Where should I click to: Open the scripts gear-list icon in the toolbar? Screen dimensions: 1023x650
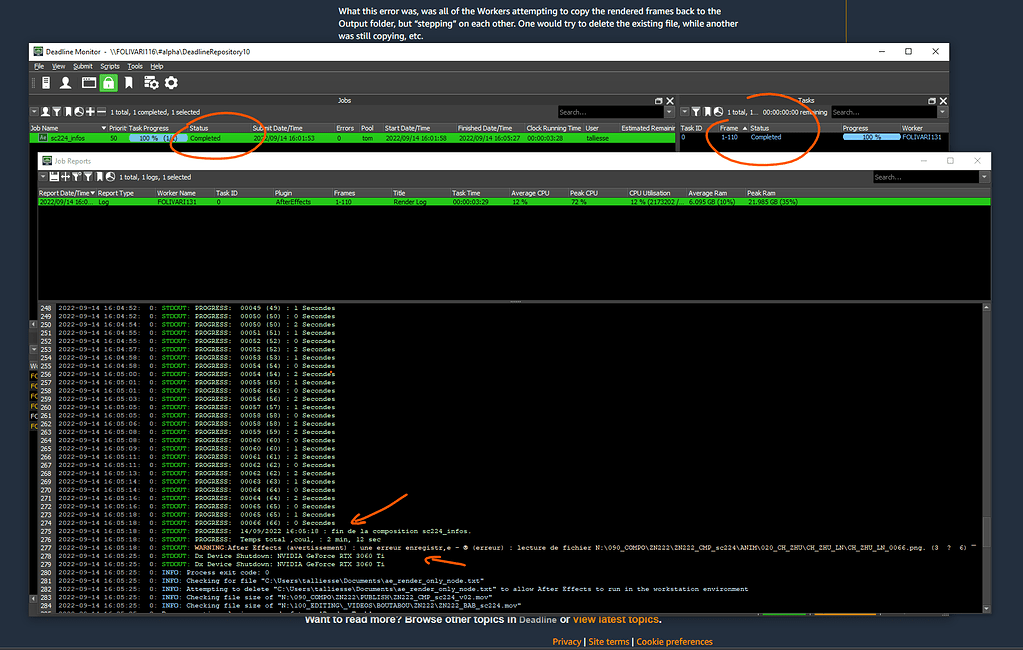tap(151, 81)
